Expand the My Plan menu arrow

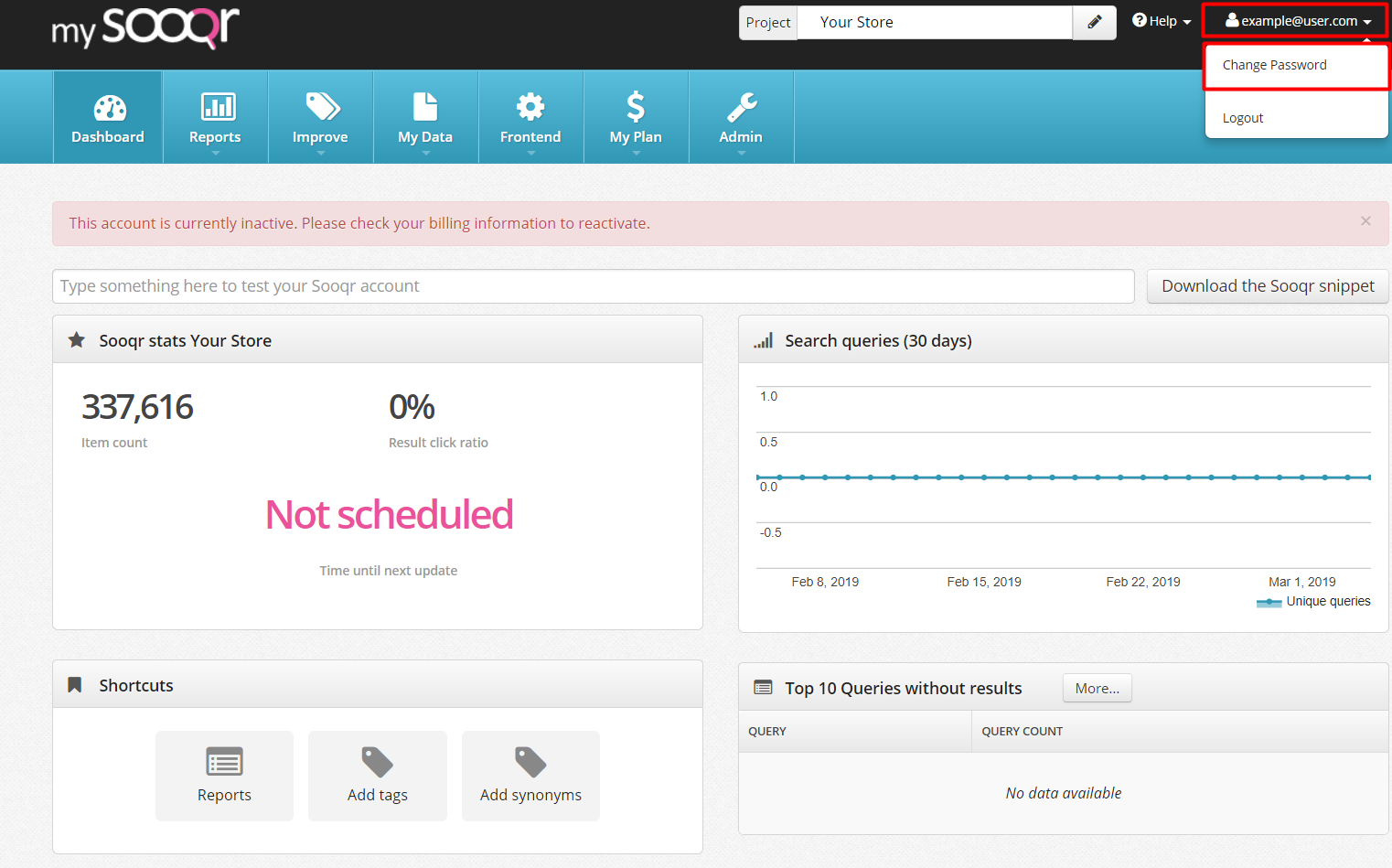(637, 154)
